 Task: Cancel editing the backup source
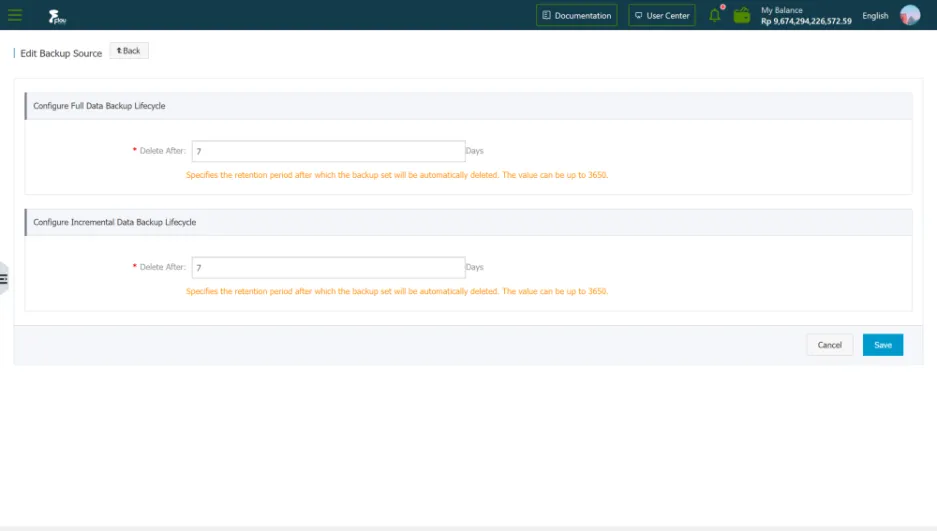point(829,345)
